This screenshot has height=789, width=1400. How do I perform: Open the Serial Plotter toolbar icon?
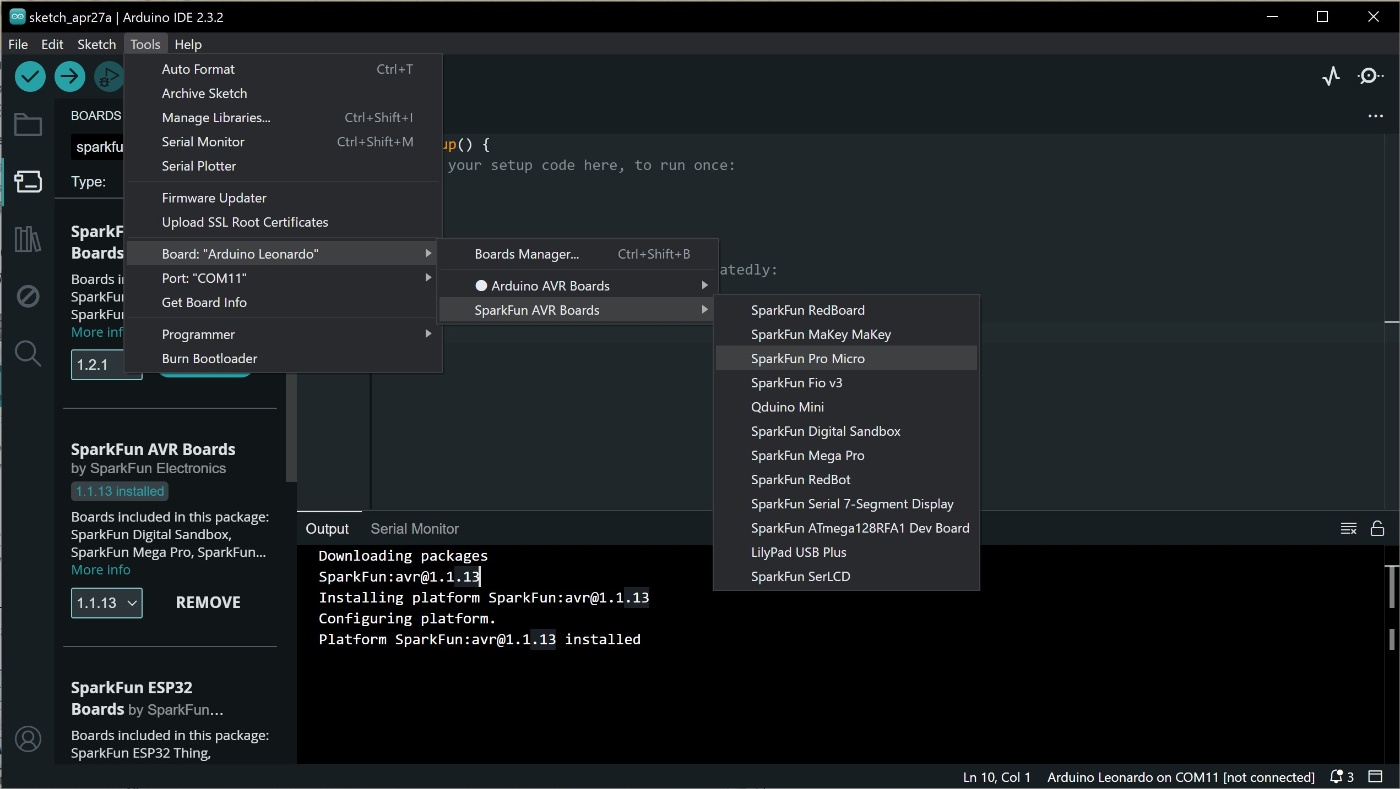click(1330, 76)
